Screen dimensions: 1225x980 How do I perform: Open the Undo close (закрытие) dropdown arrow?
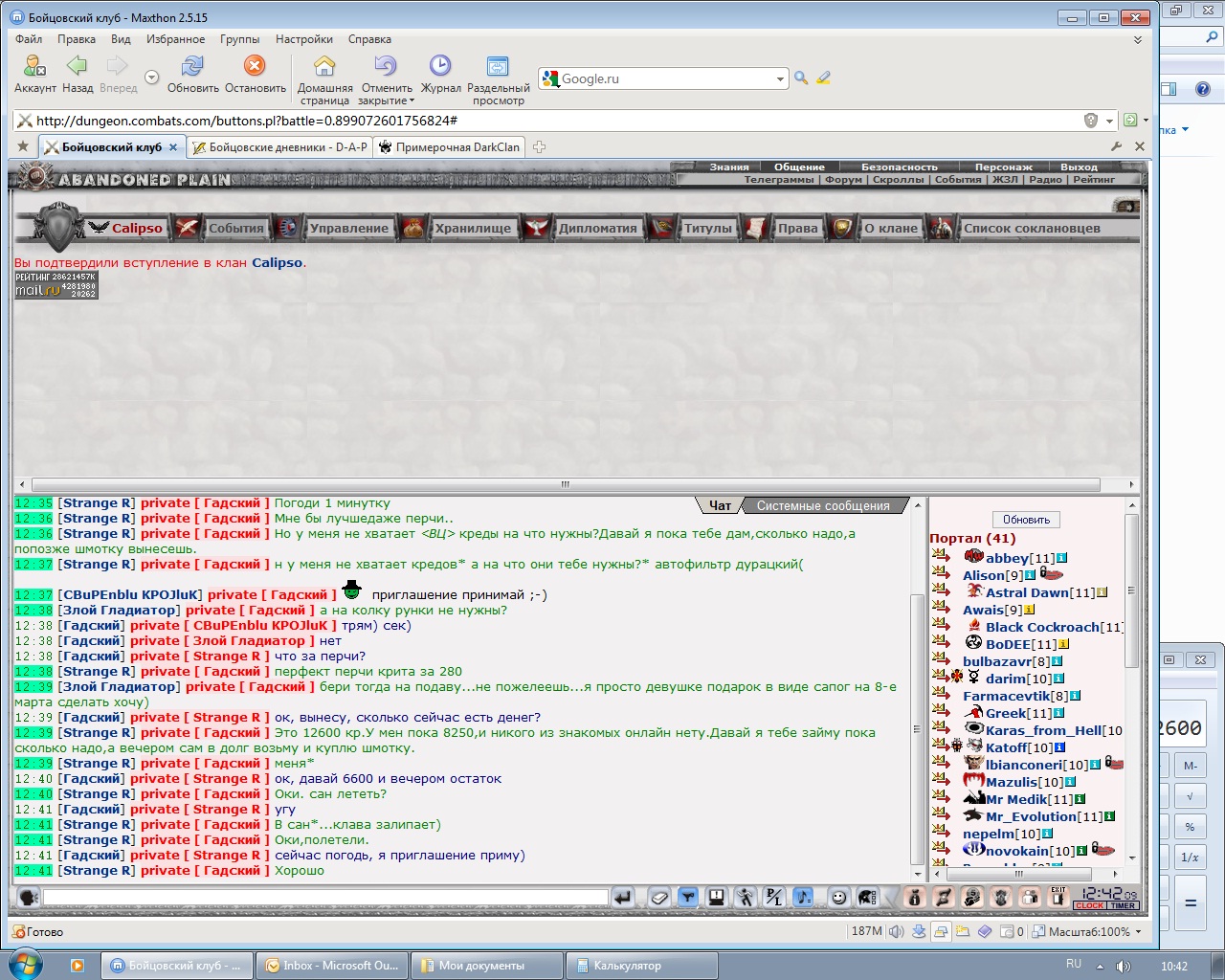[x=412, y=100]
